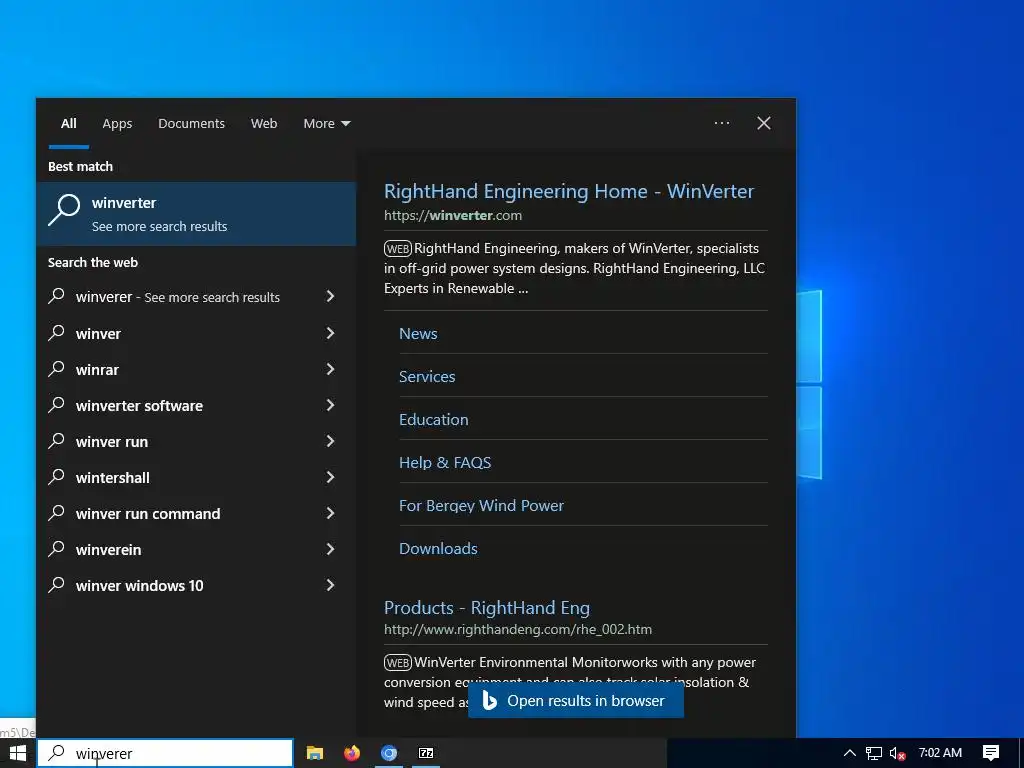The image size is (1024, 768).
Task: Expand the winver run arrow
Action: 330,441
